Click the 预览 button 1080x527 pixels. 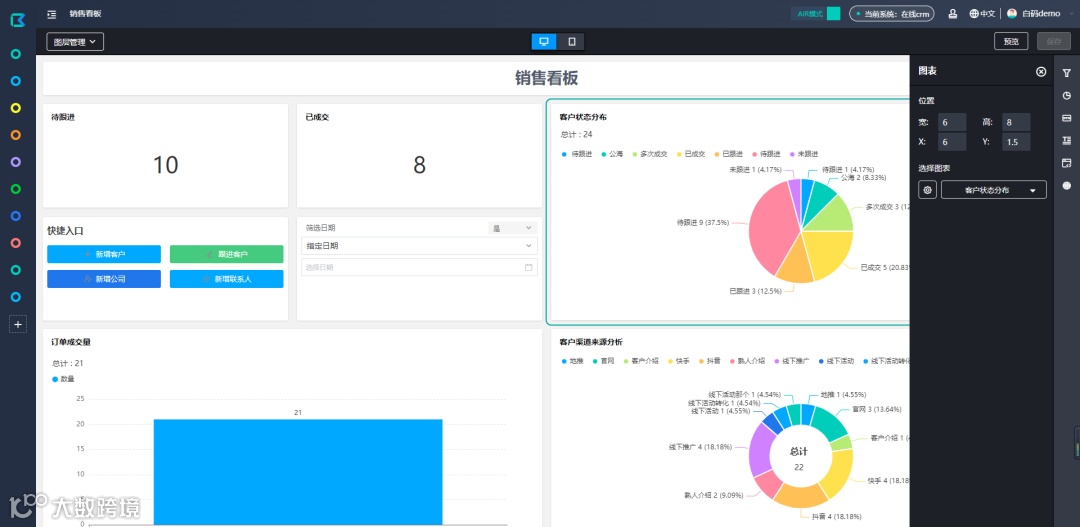click(x=1011, y=41)
